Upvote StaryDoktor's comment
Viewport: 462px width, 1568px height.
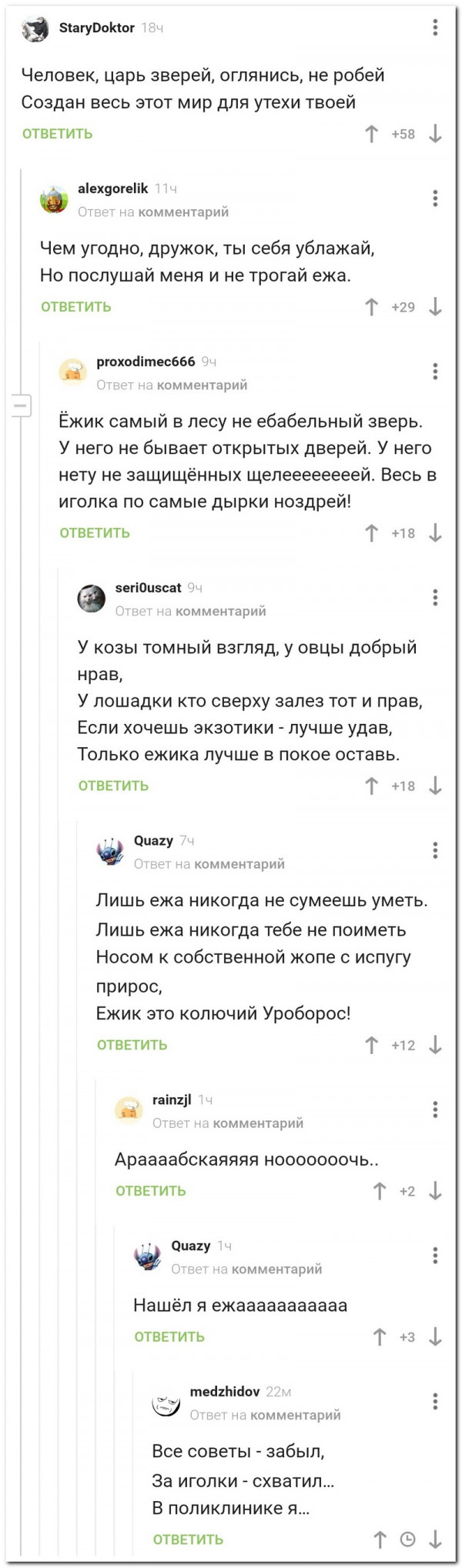371,134
